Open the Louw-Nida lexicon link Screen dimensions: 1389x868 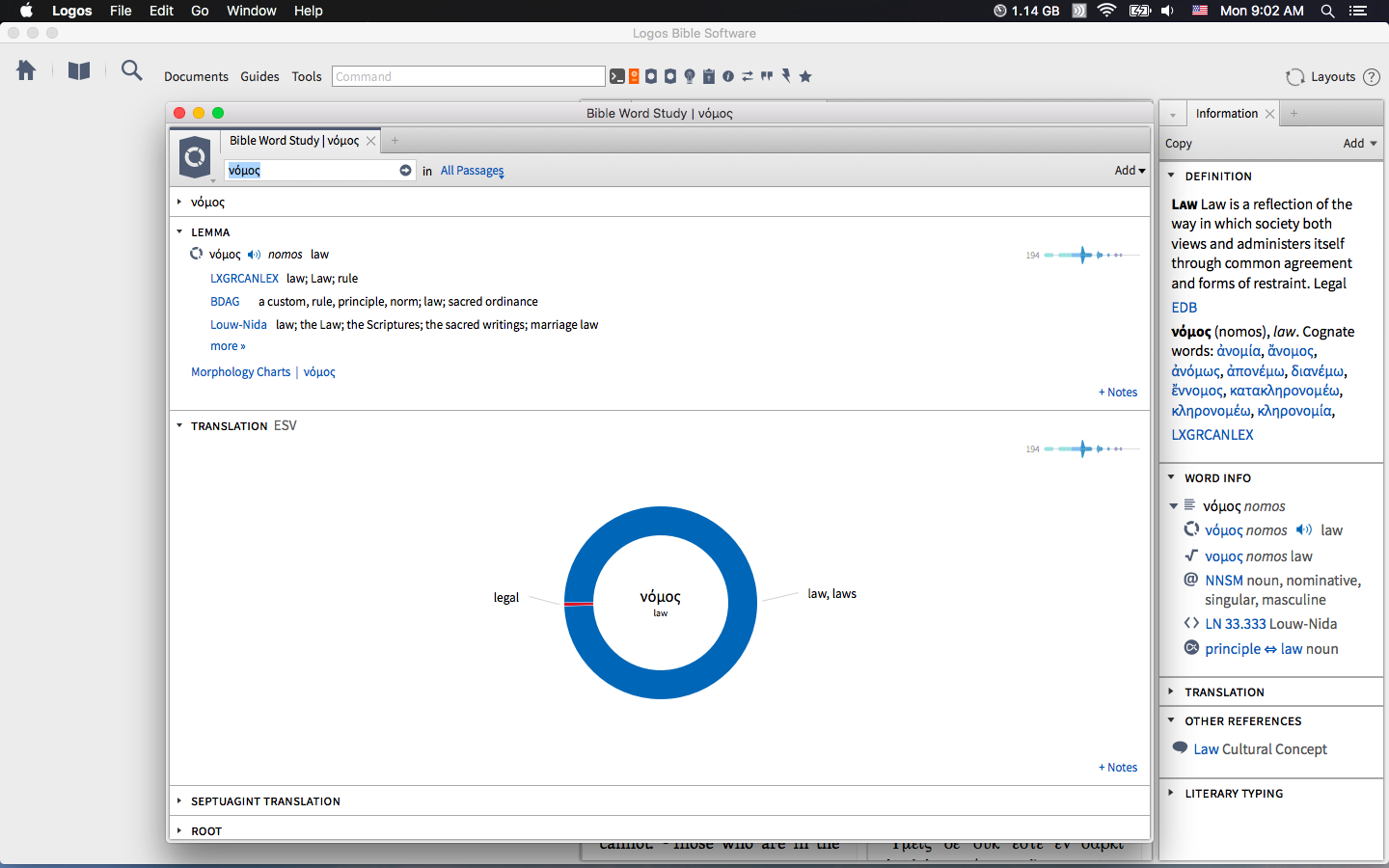238,324
